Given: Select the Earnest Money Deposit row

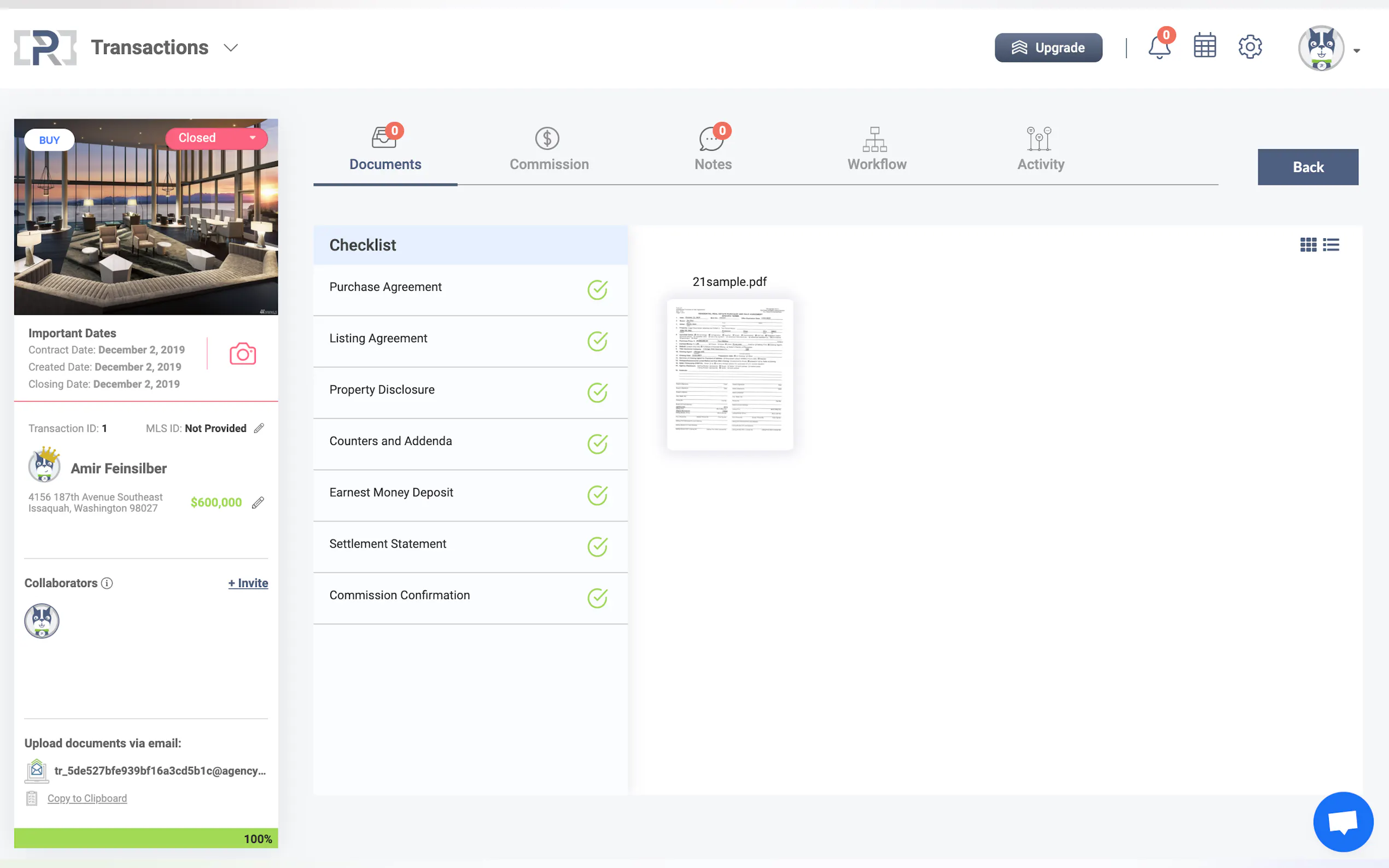Looking at the screenshot, I should 470,495.
